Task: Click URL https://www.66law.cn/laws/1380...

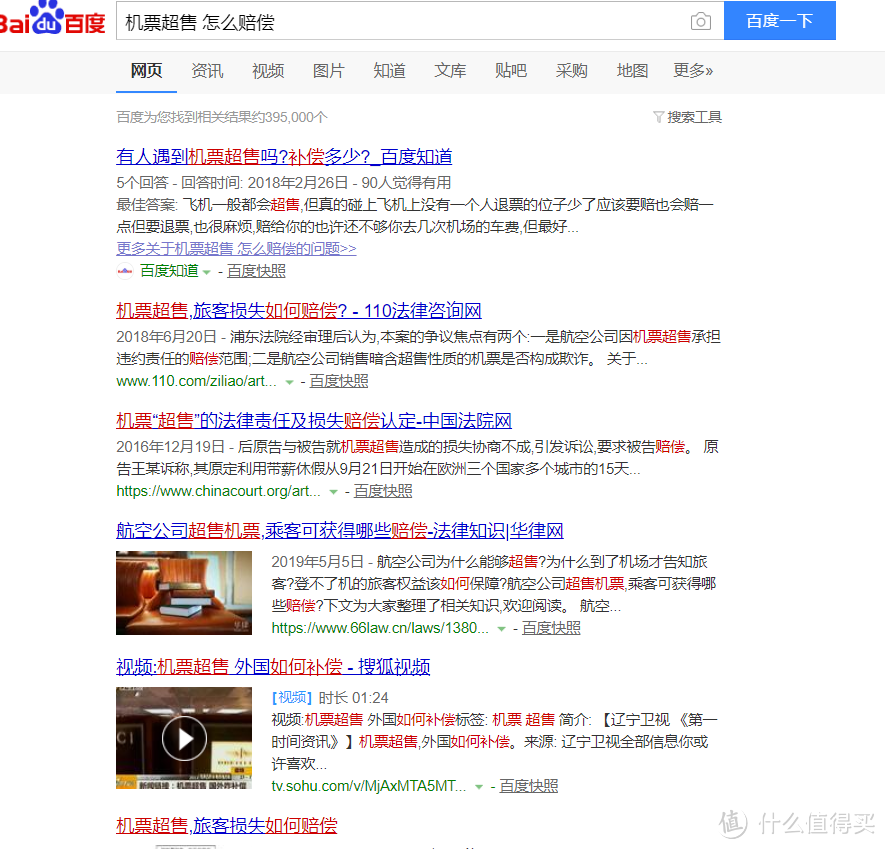Action: (x=380, y=628)
